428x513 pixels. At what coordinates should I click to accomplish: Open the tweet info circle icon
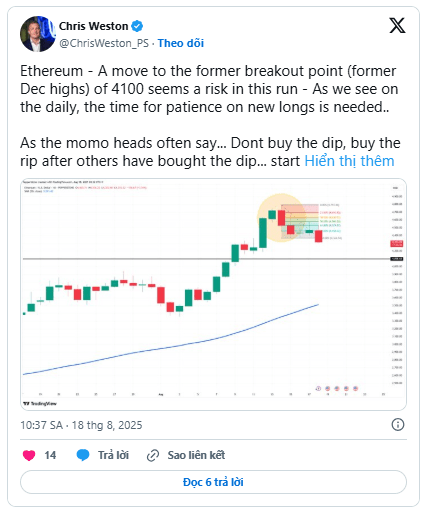[398, 425]
